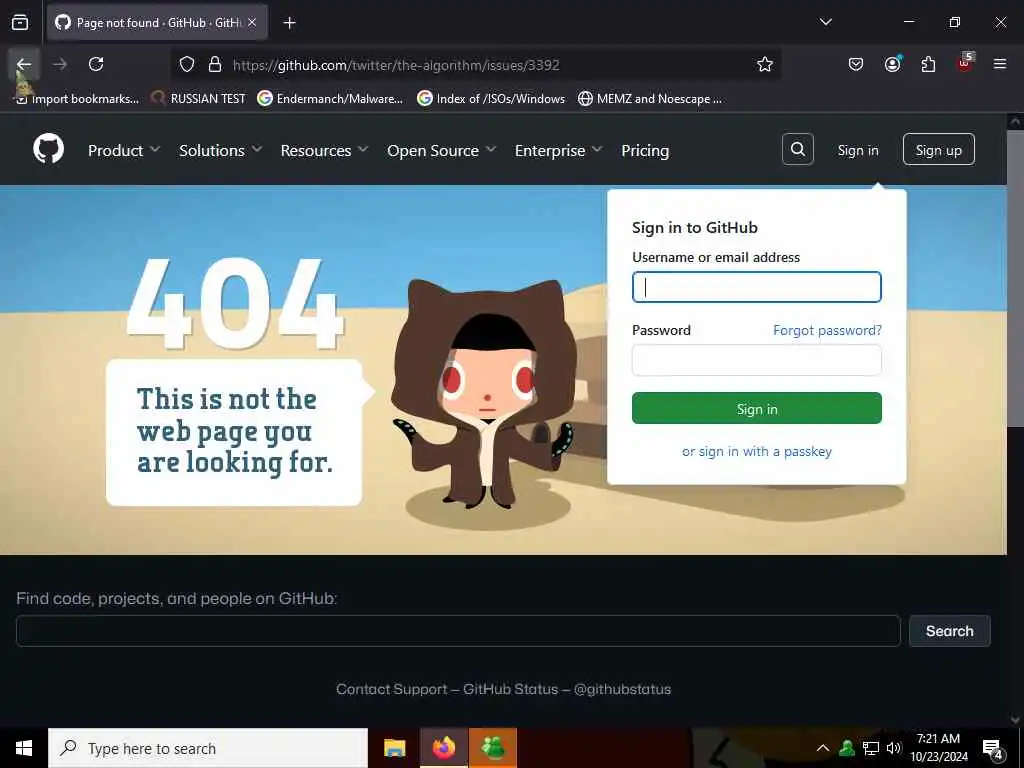This screenshot has width=1024, height=768.
Task: Open the Extensions puzzle icon
Action: [x=928, y=64]
